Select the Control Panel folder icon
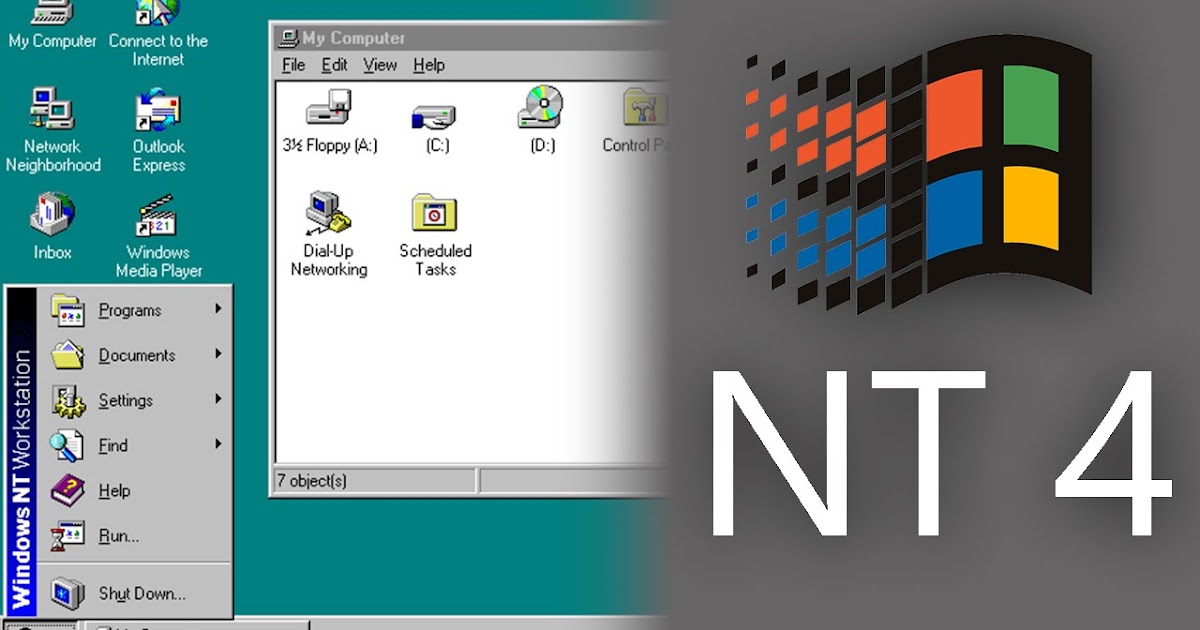The height and width of the screenshot is (630, 1200). pos(644,107)
